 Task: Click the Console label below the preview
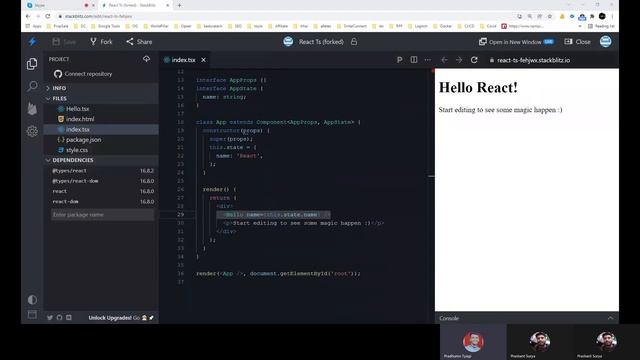(449, 318)
